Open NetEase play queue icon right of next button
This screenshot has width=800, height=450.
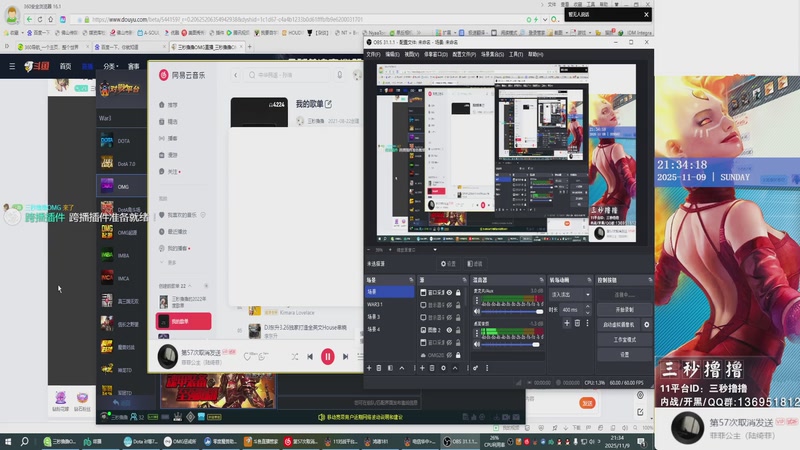(x=360, y=357)
